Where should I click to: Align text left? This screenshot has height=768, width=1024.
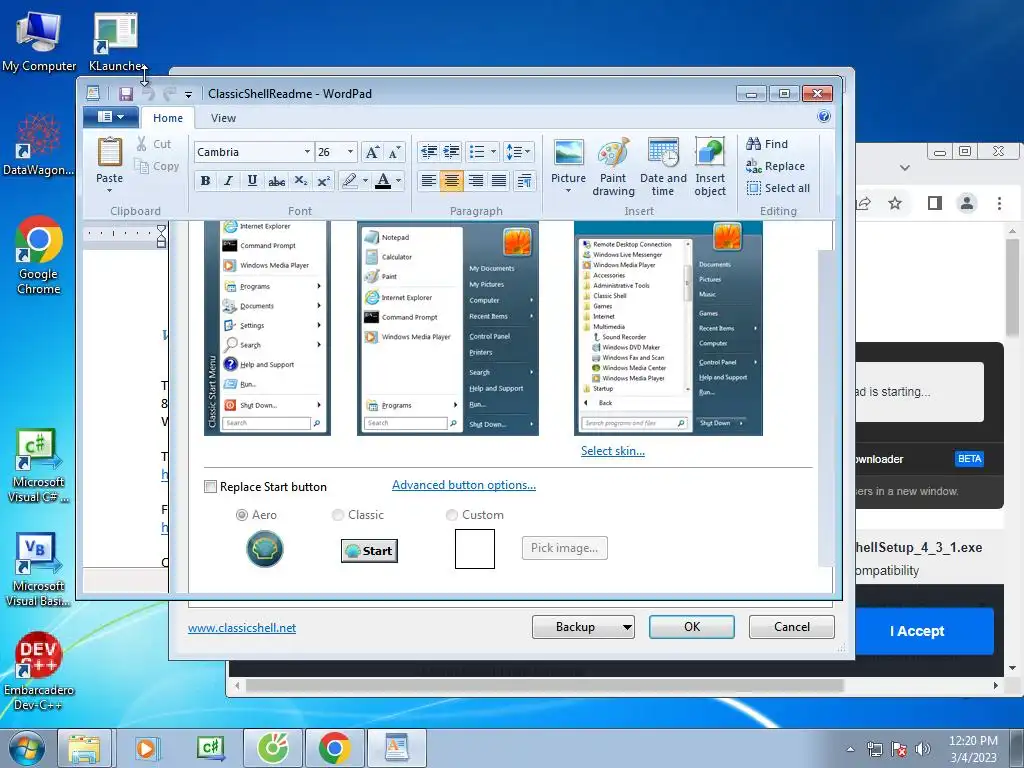[428, 181]
